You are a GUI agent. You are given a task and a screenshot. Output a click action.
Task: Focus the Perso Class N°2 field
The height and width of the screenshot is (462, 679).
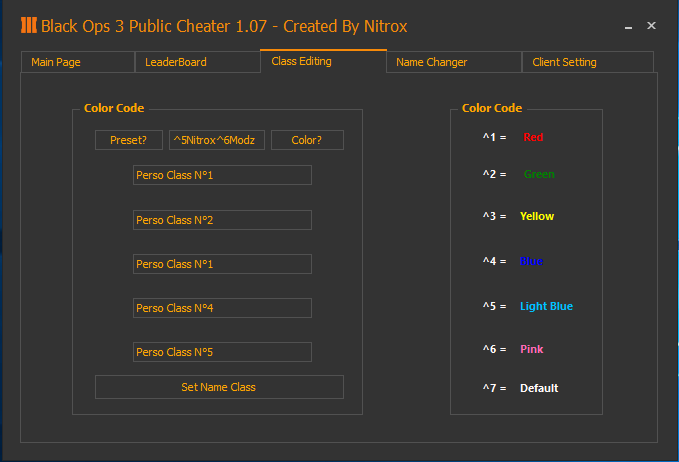click(222, 220)
